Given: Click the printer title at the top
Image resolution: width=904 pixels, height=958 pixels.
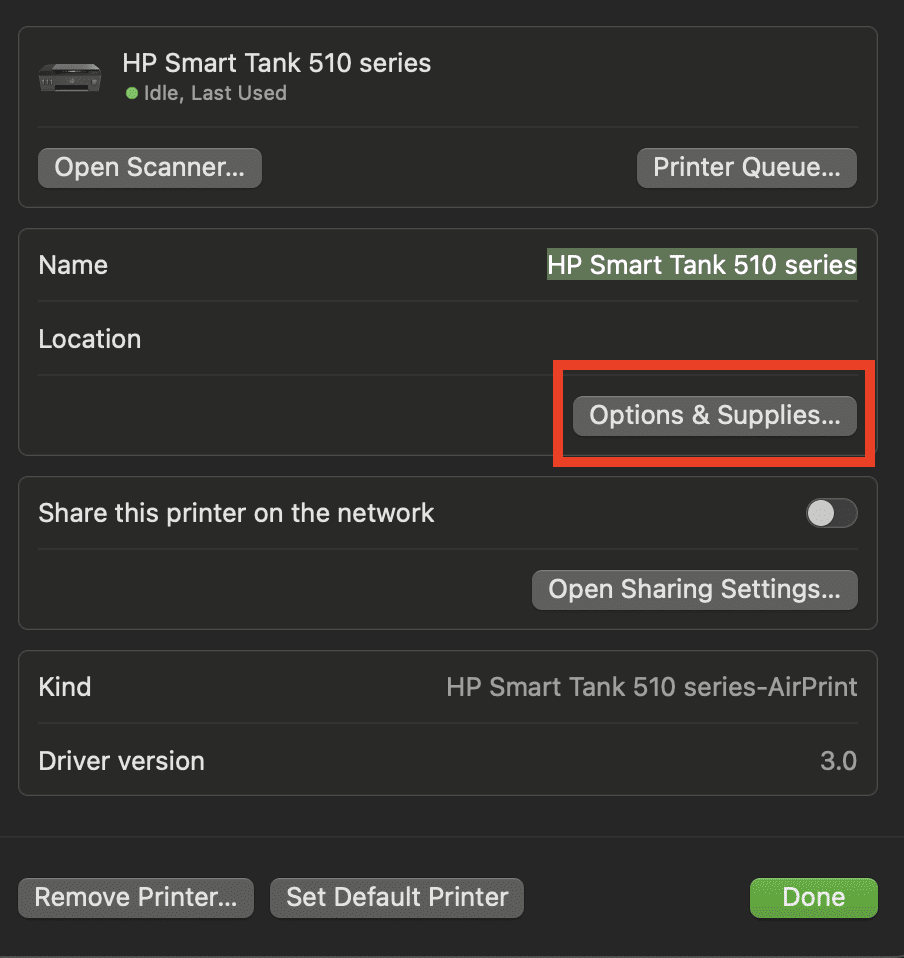Looking at the screenshot, I should pos(276,63).
